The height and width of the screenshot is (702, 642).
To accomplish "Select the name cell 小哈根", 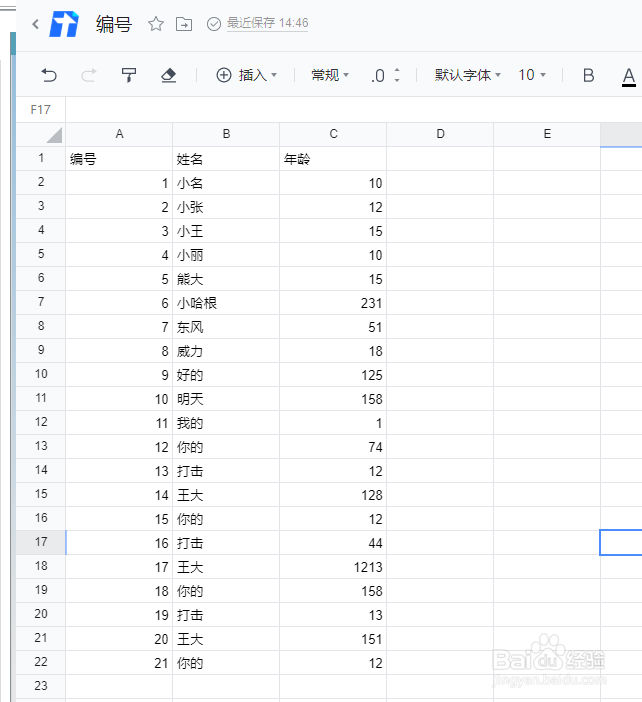I will pos(226,303).
